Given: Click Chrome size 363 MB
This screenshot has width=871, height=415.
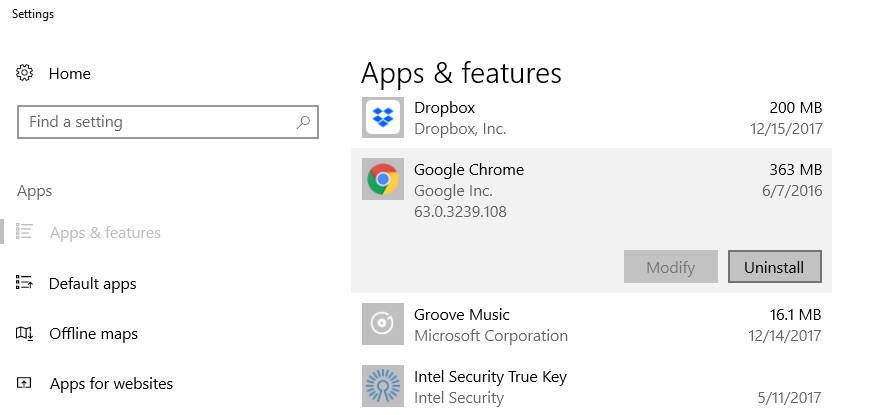Looking at the screenshot, I should pos(795,169).
